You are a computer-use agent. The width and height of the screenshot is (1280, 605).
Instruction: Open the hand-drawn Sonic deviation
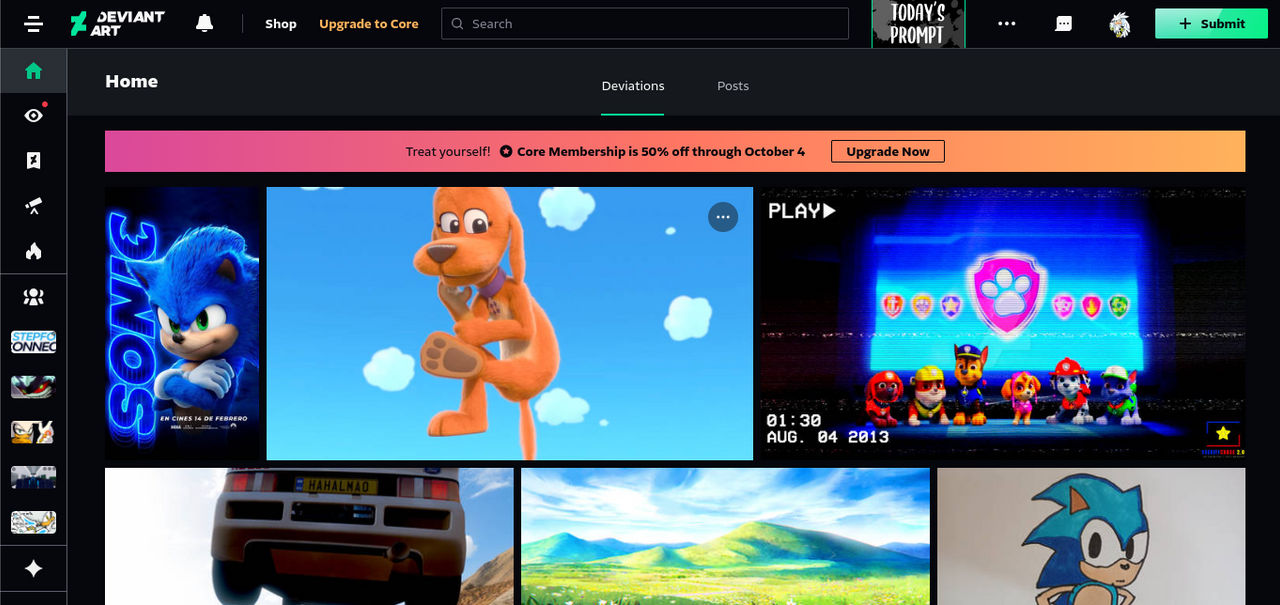(1091, 536)
